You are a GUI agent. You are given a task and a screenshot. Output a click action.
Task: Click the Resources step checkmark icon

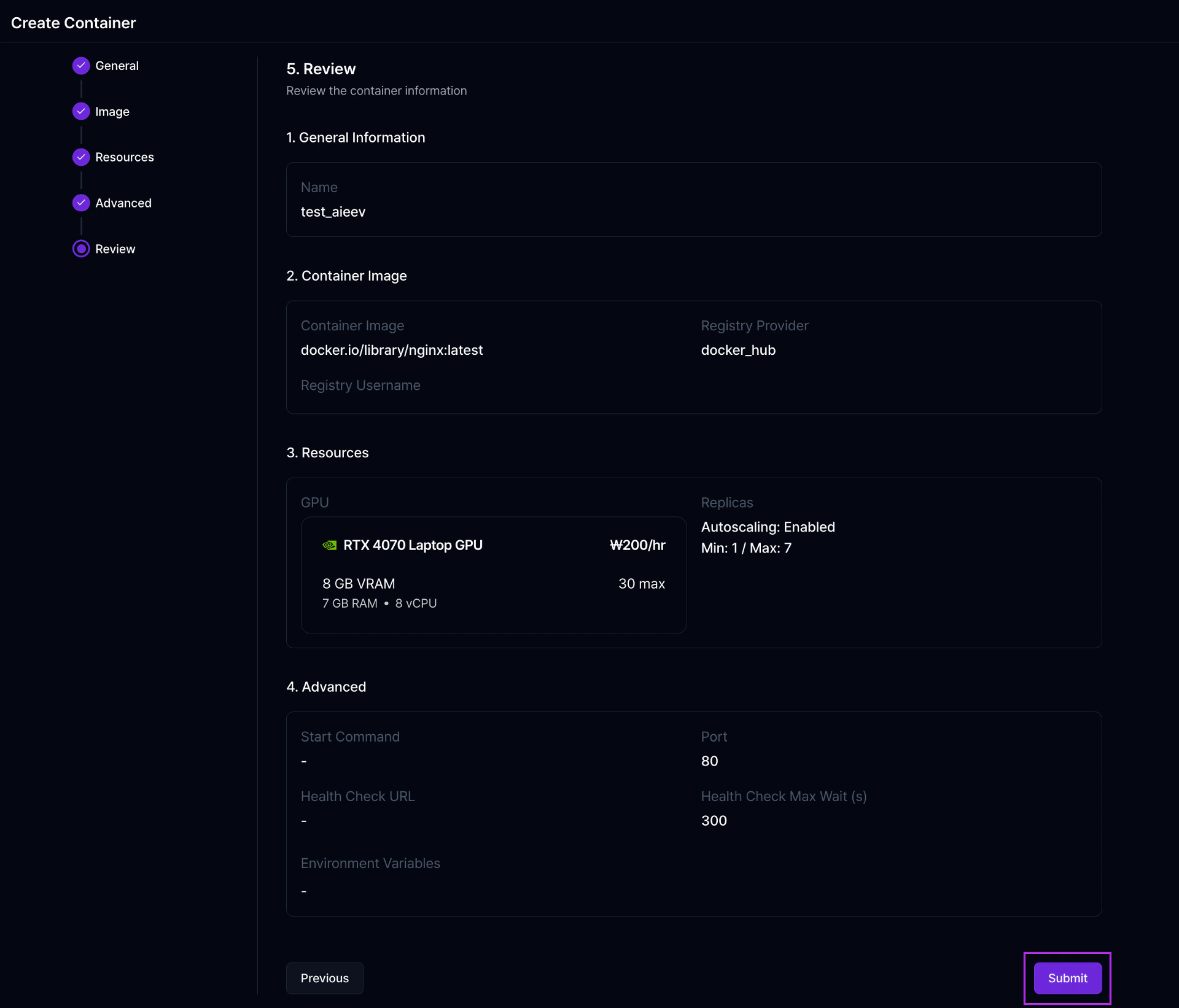click(80, 157)
